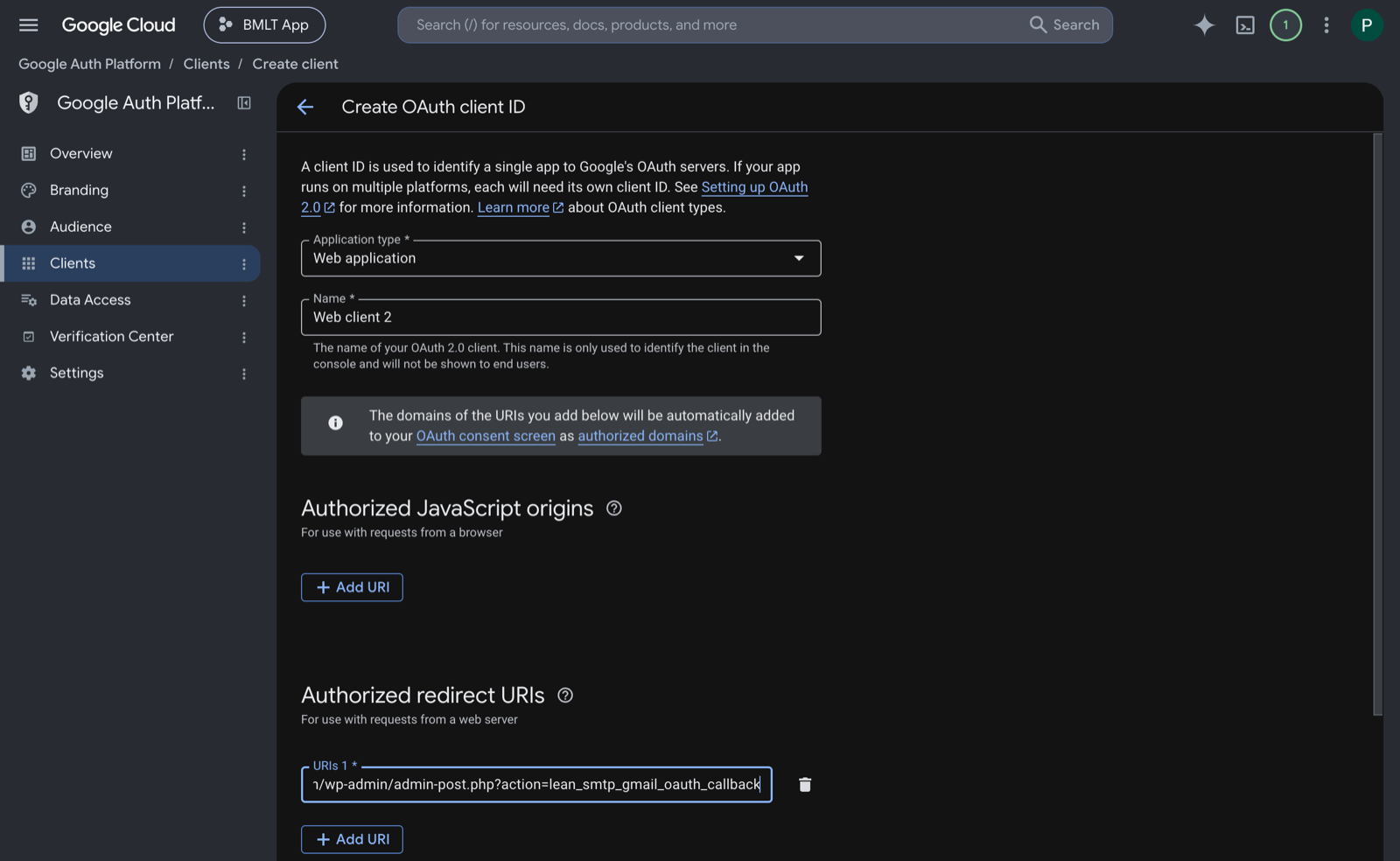Image resolution: width=1400 pixels, height=861 pixels.
Task: Open the Learn more link
Action: (x=520, y=207)
